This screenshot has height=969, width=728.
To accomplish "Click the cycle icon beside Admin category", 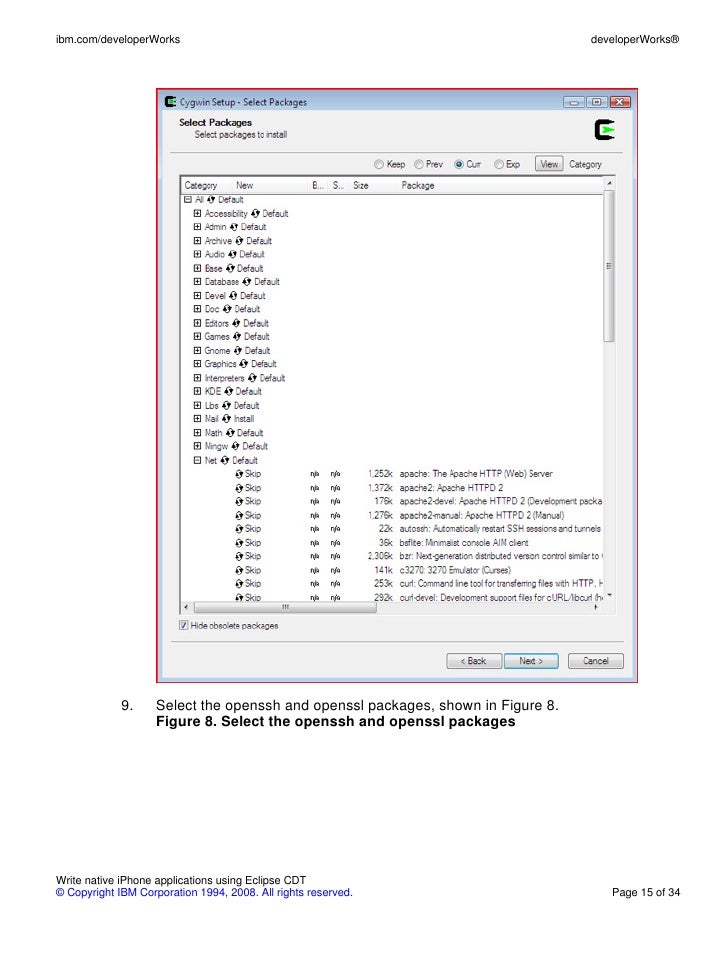I will pos(234,227).
